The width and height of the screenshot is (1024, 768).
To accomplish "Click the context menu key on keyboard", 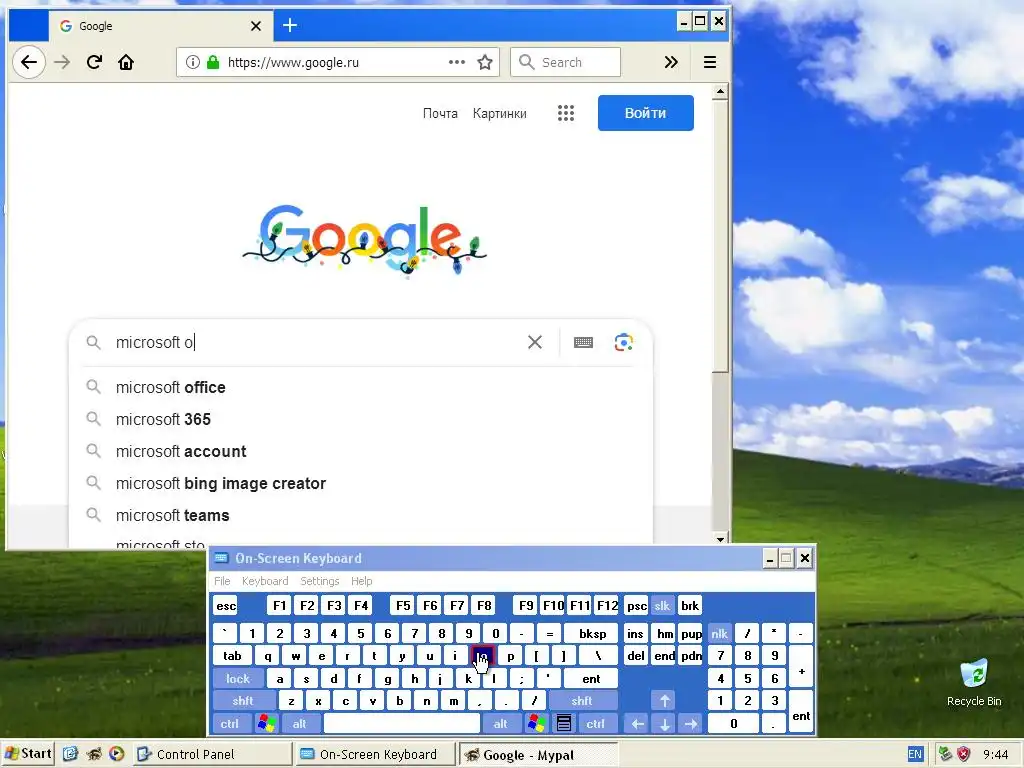I will tap(564, 724).
